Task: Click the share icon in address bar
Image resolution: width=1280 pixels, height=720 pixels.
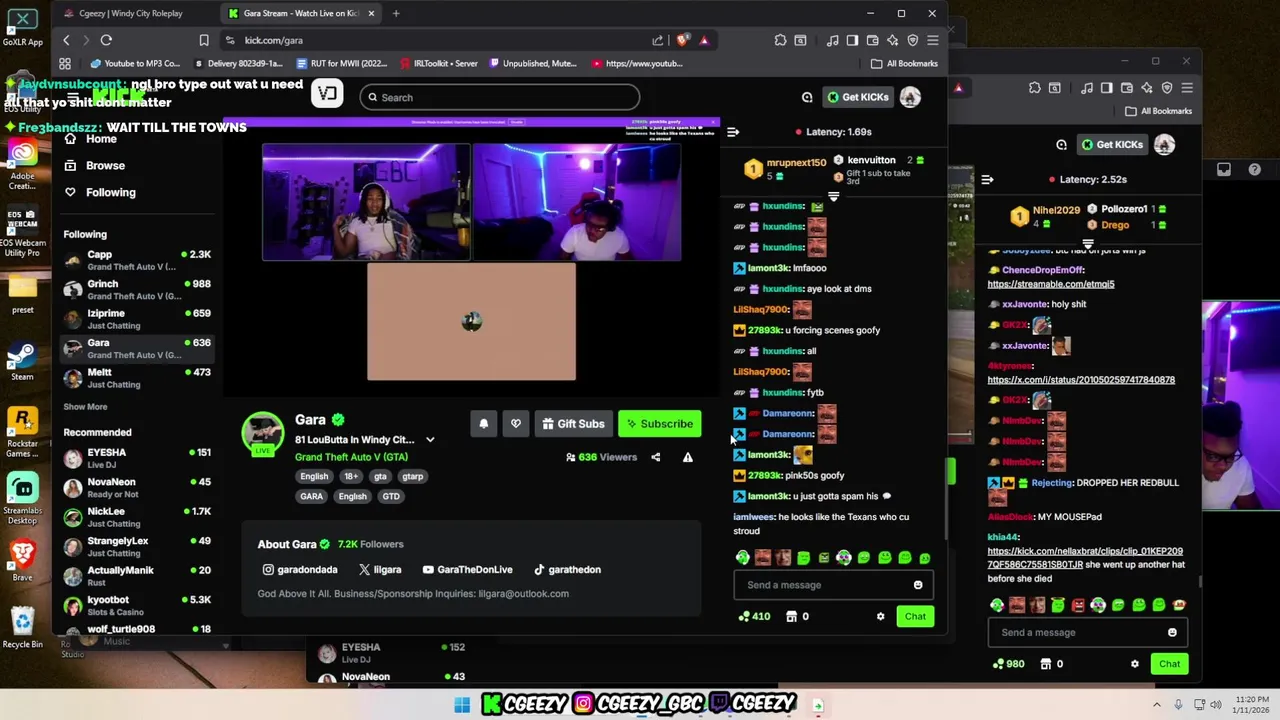Action: [657, 40]
